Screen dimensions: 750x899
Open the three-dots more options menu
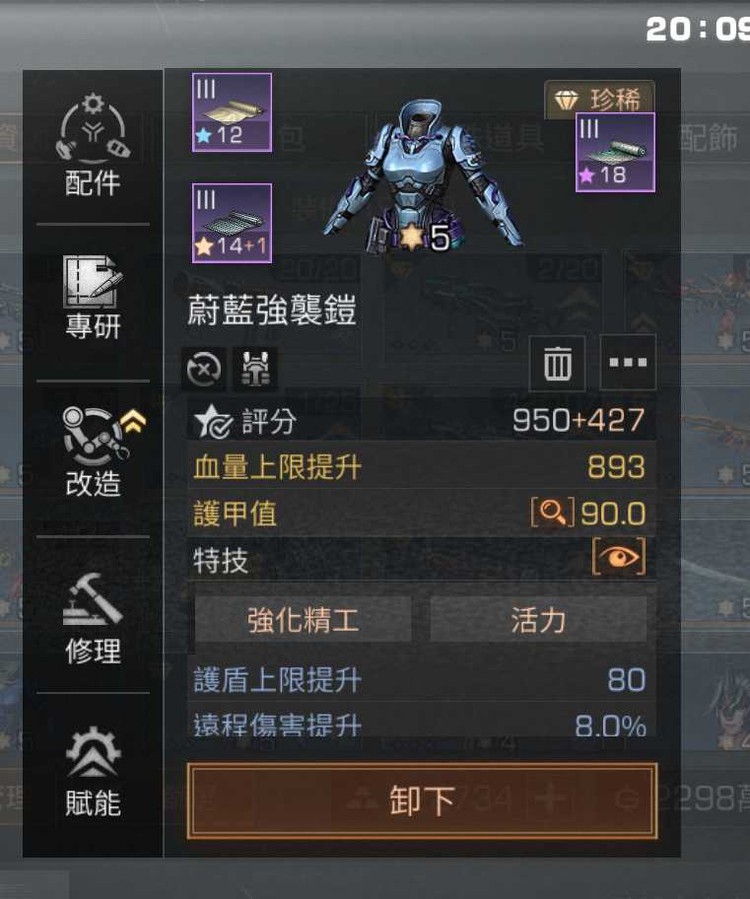click(627, 363)
